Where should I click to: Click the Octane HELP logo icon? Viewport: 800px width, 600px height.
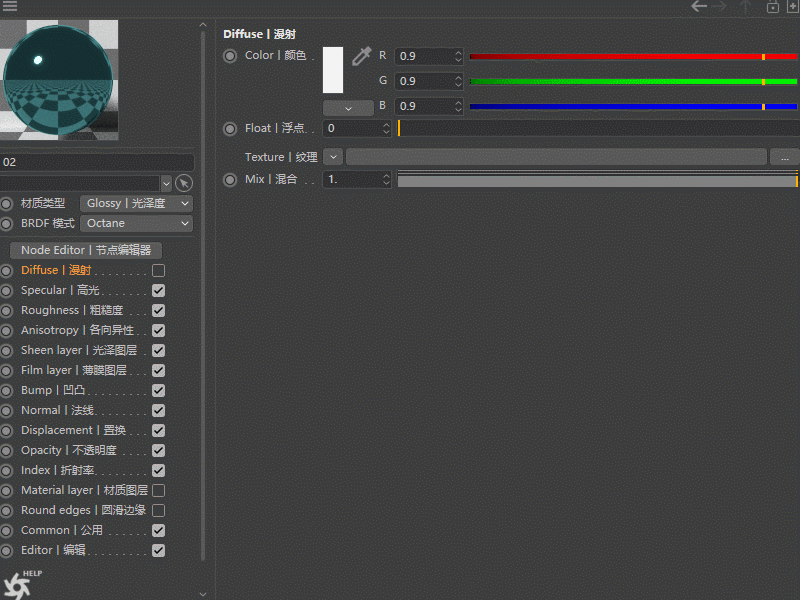[x=20, y=585]
